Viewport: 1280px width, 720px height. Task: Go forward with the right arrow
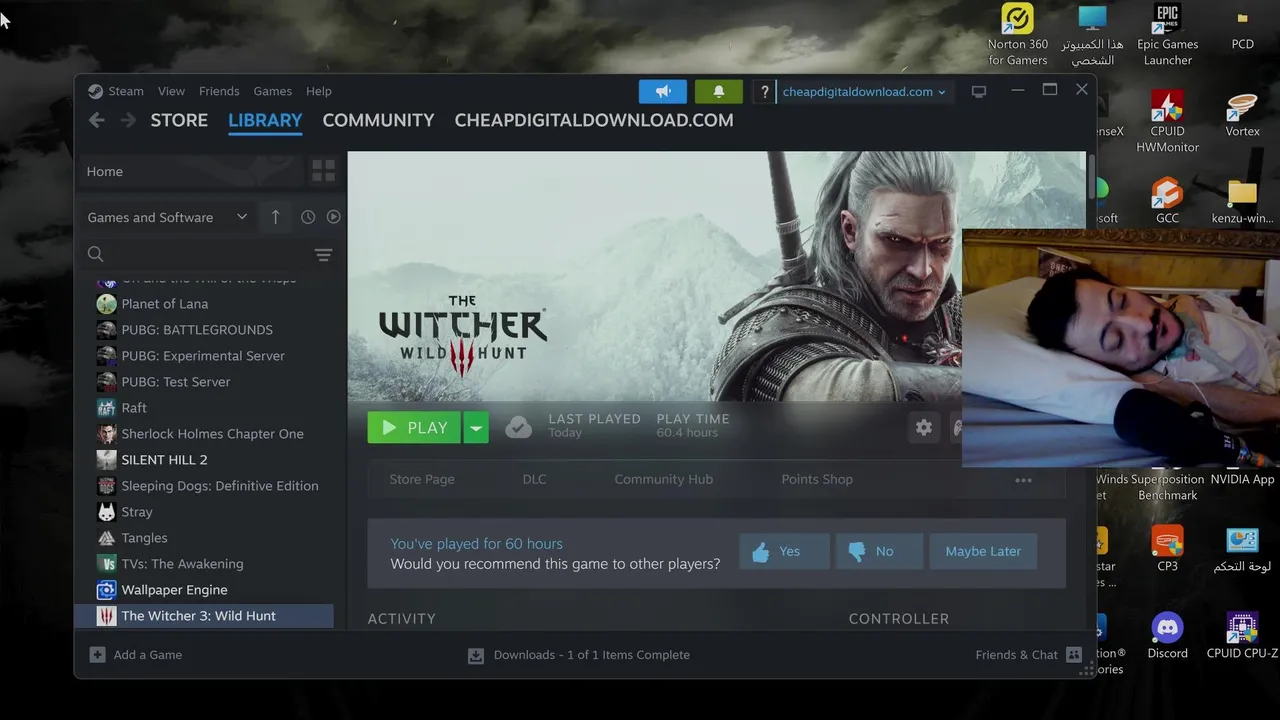(x=128, y=120)
